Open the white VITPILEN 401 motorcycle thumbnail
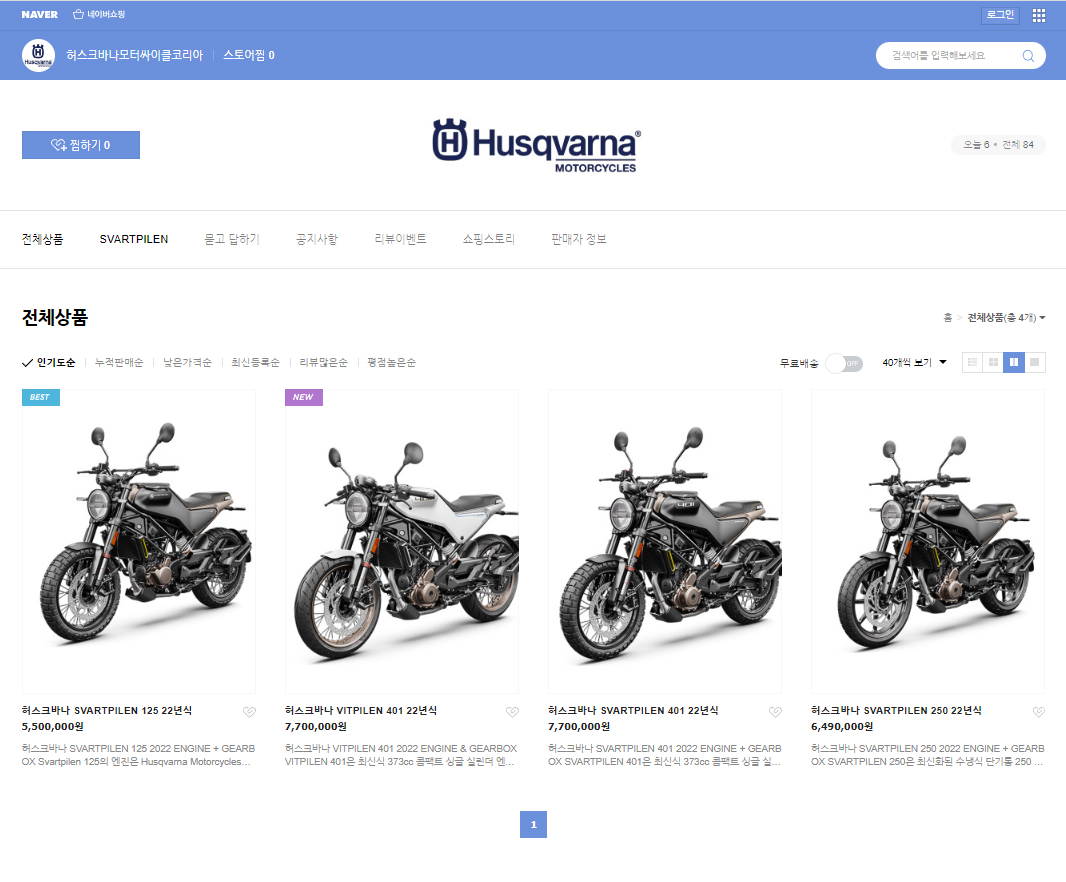1066x882 pixels. pos(402,541)
